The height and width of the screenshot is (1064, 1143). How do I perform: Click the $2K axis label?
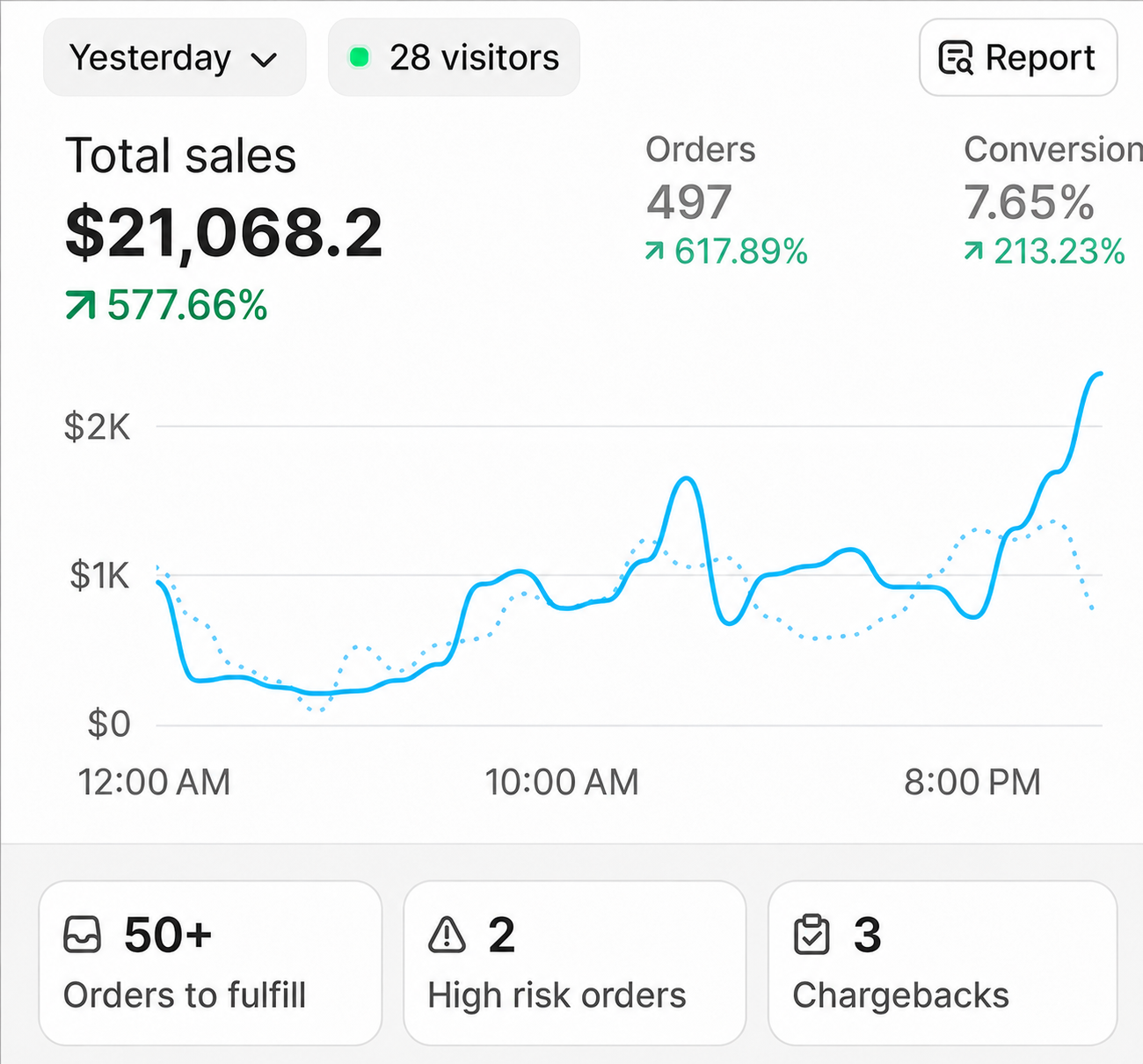click(x=98, y=427)
